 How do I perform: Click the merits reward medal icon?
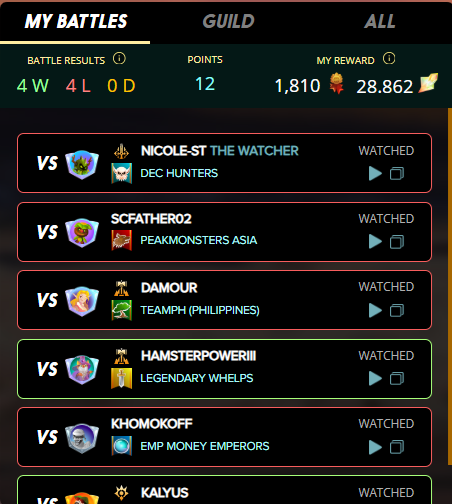(x=337, y=83)
